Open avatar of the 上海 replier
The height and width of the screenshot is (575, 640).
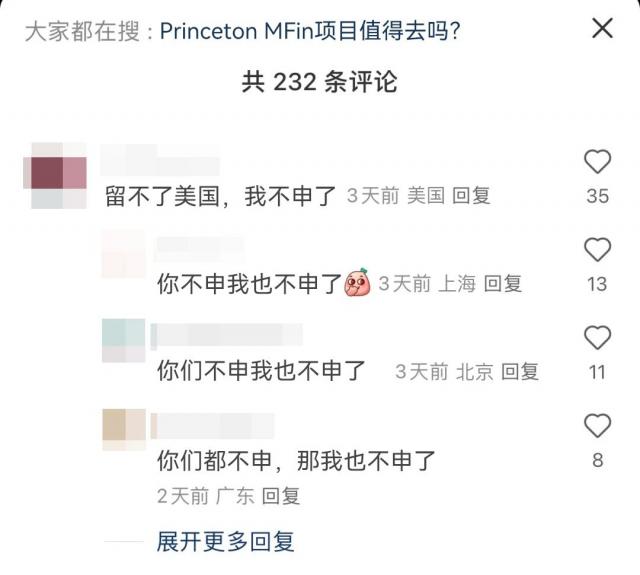124,253
